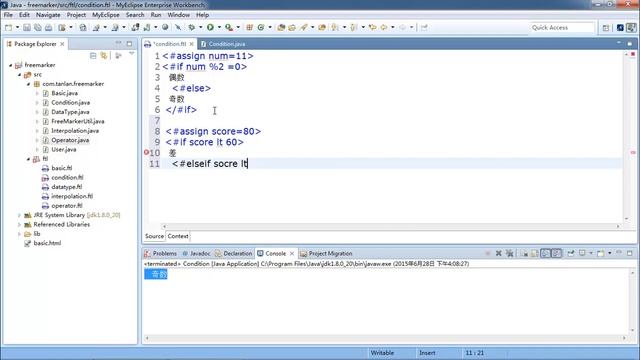Image resolution: width=640 pixels, height=360 pixels.
Task: Collapse the src folder node
Action: click(x=20, y=74)
